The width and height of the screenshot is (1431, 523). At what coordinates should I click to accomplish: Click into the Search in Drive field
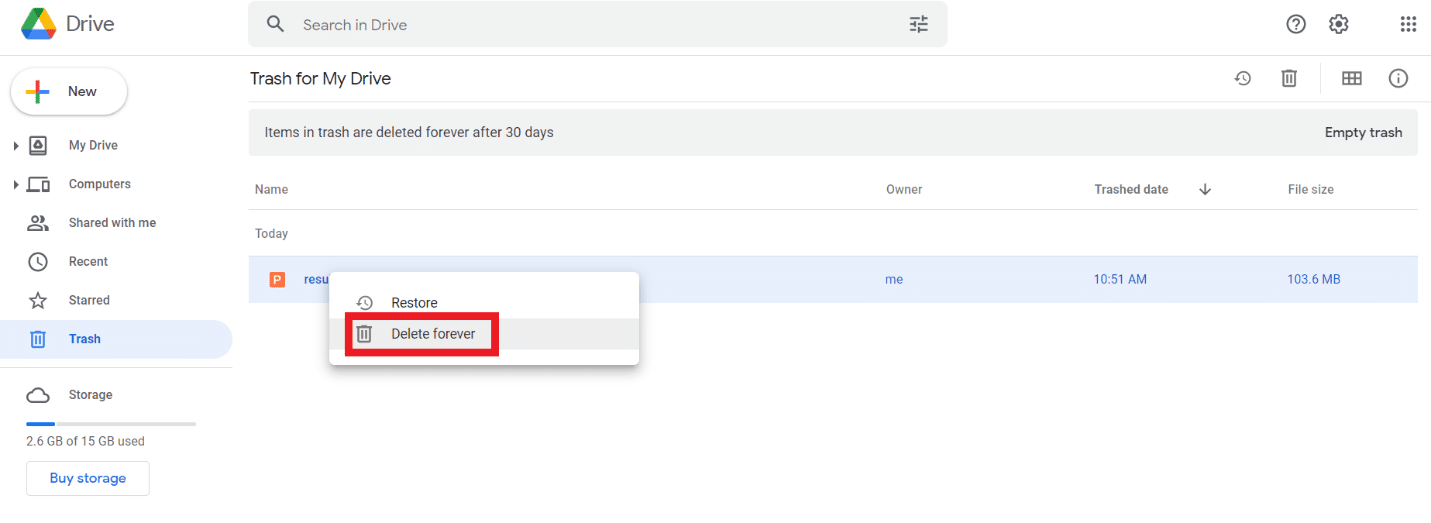(x=597, y=25)
